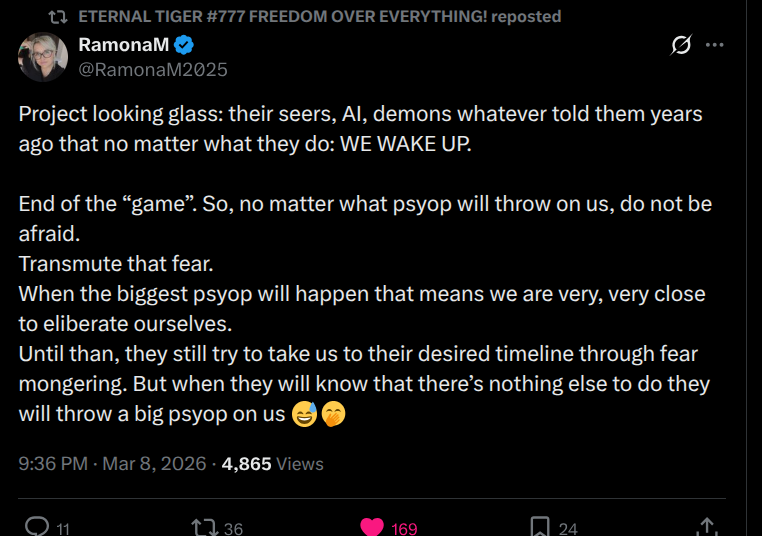This screenshot has height=536, width=762.
Task: Bookmark the post with the bookmark icon
Action: click(x=539, y=526)
